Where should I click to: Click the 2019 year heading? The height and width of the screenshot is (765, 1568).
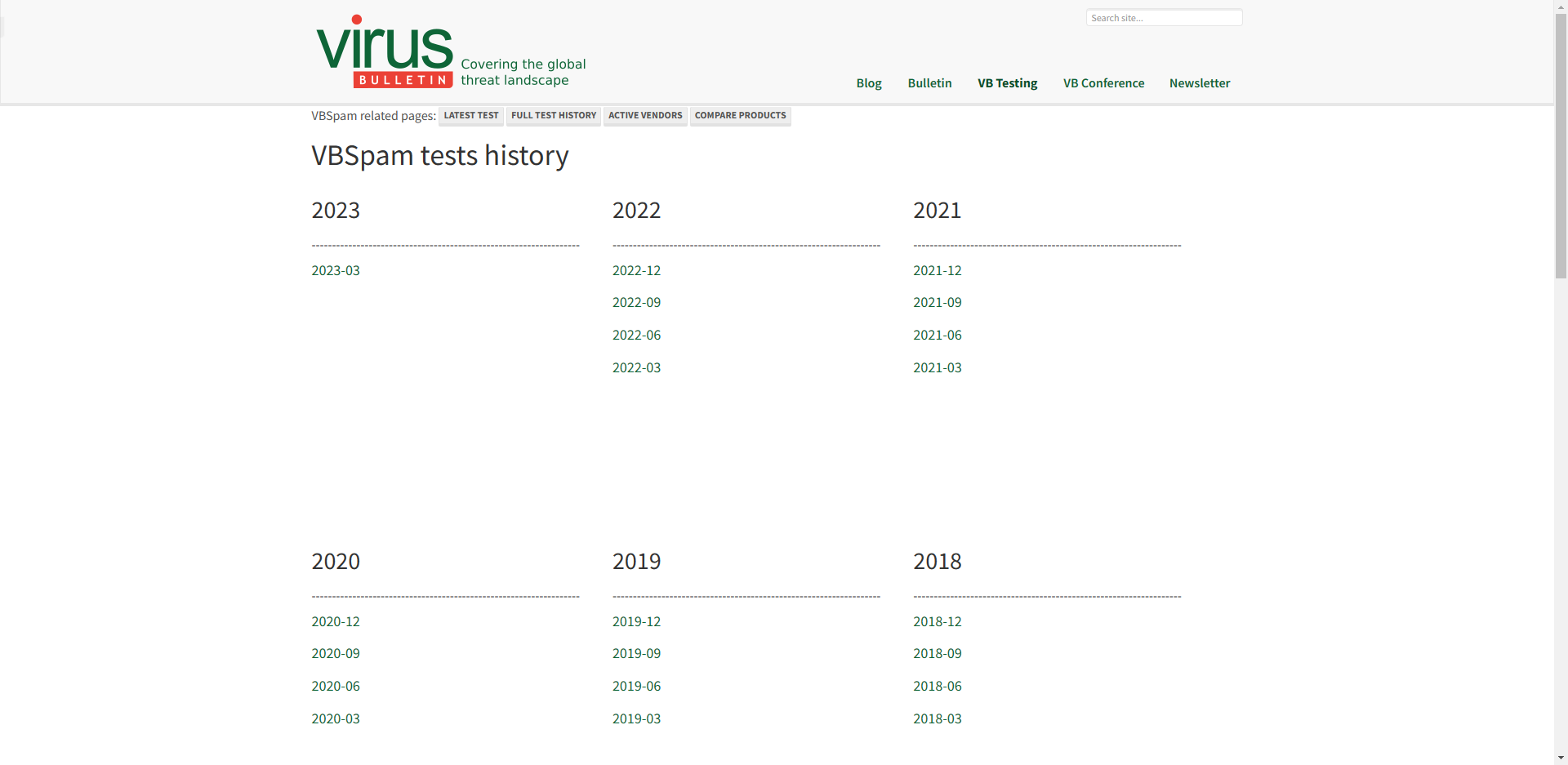[x=636, y=562]
